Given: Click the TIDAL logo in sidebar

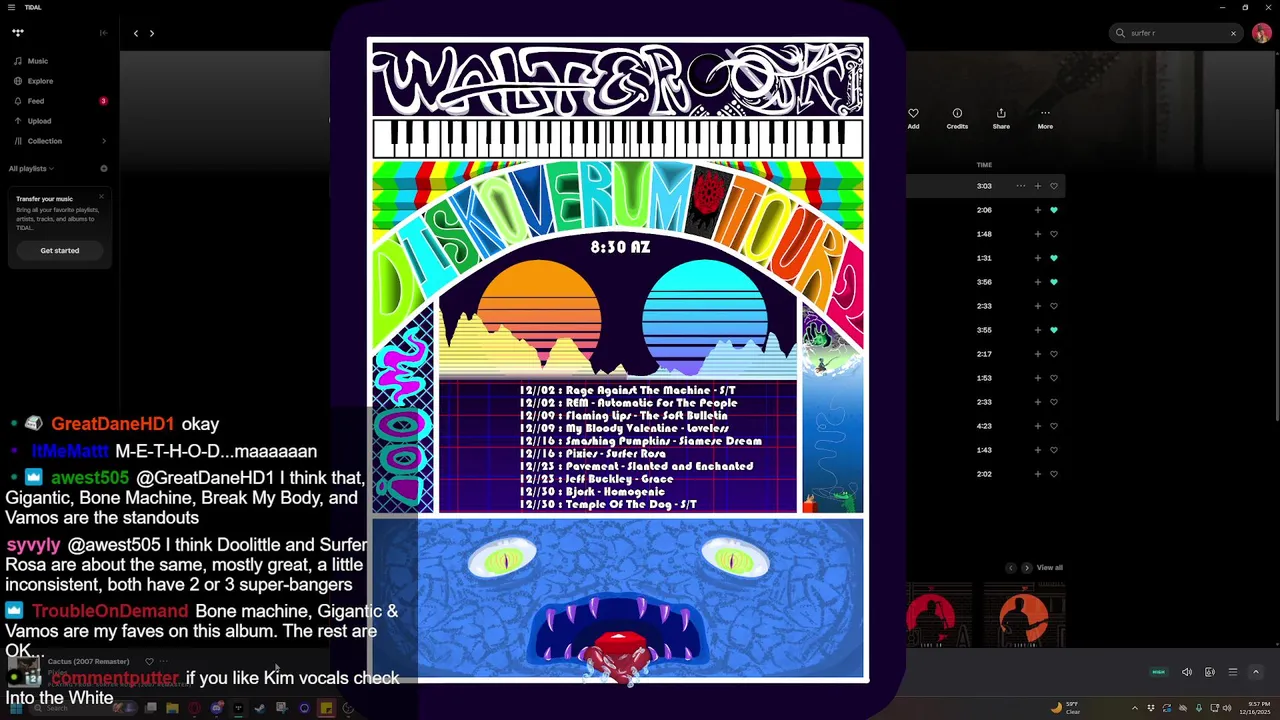Looking at the screenshot, I should click(x=18, y=33).
